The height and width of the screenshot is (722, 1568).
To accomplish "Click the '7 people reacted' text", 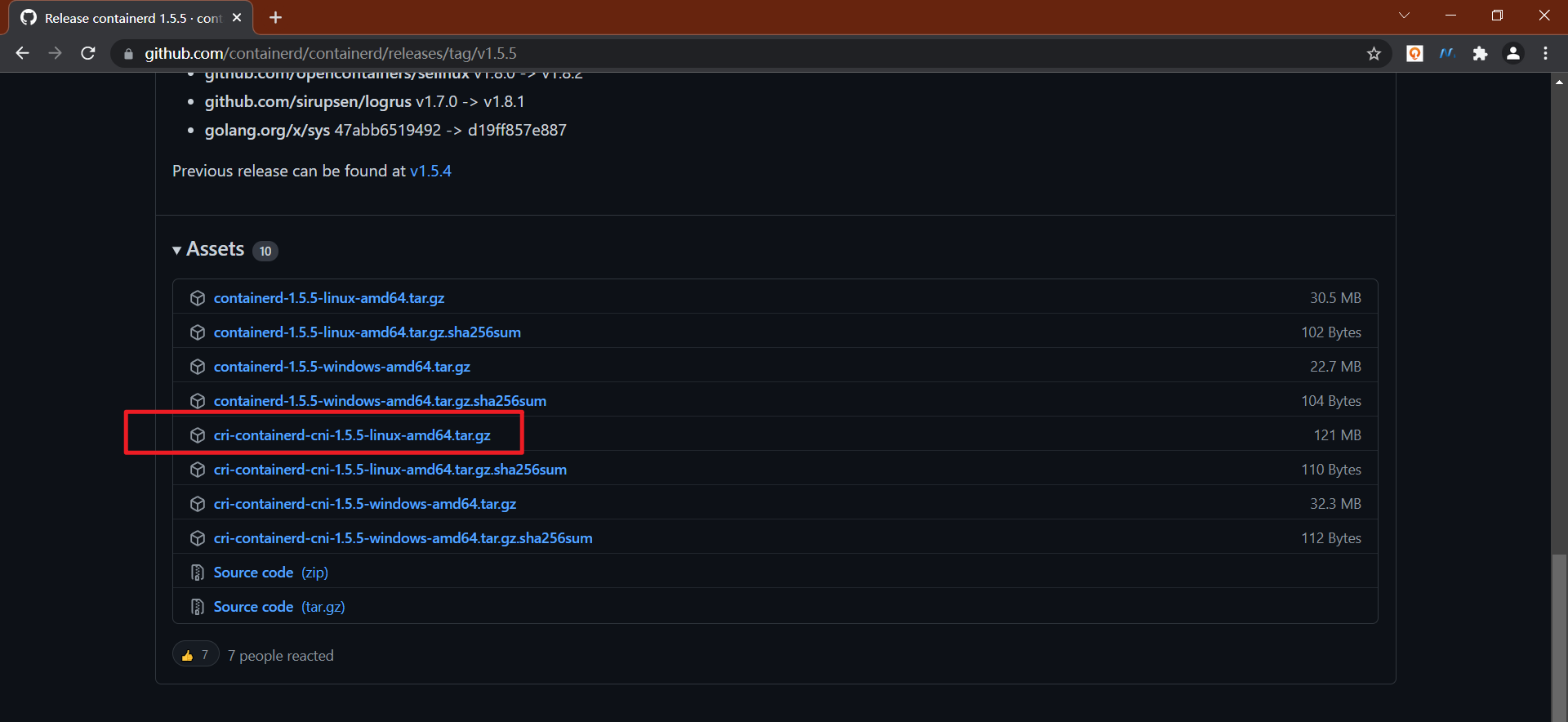I will pyautogui.click(x=281, y=656).
